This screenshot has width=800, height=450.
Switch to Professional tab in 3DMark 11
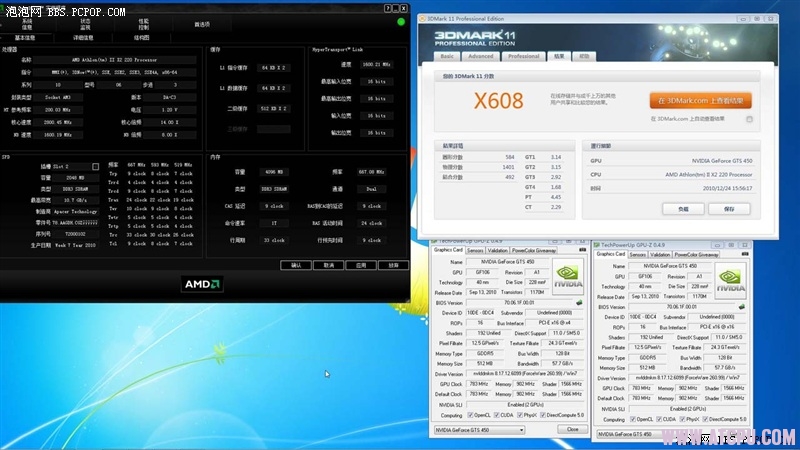(x=523, y=56)
